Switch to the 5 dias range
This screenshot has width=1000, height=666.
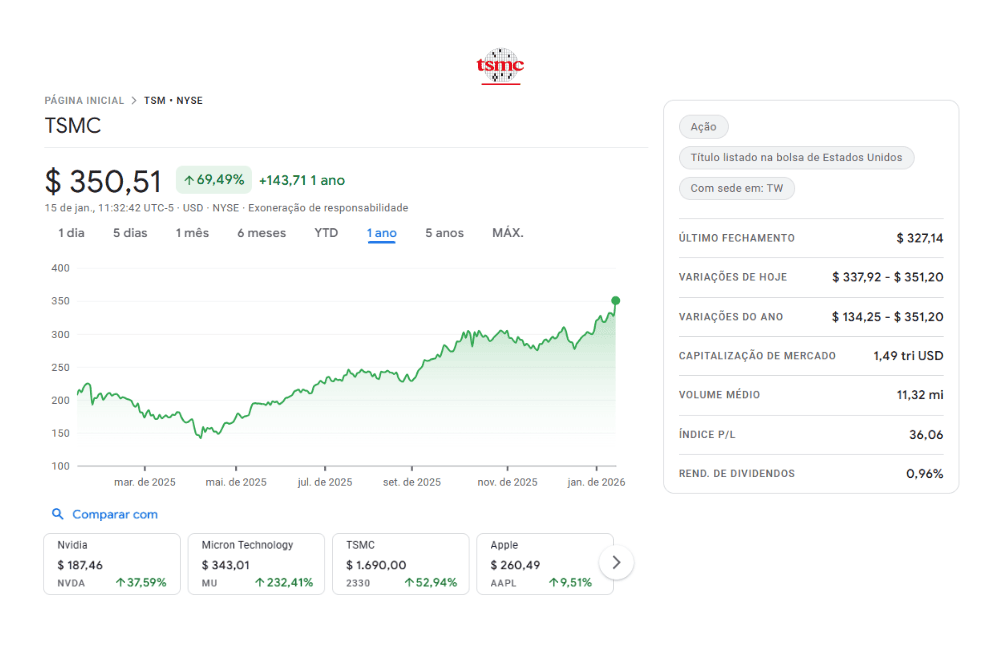click(x=130, y=233)
